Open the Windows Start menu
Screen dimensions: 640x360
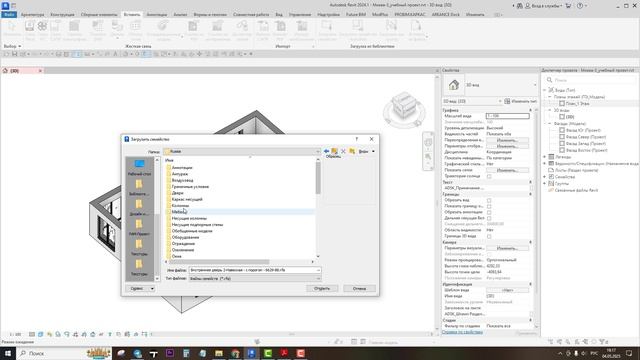point(8,353)
